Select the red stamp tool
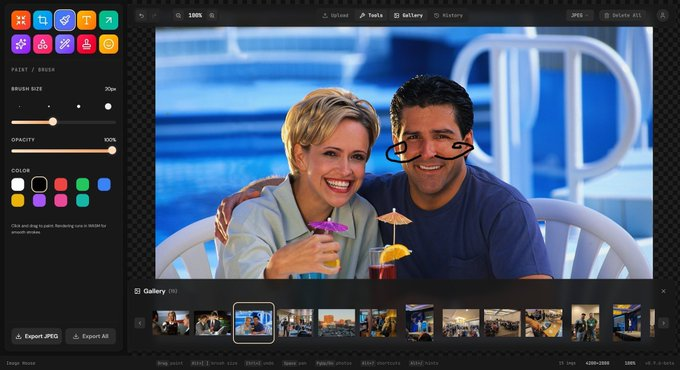Viewport: 680px width, 370px height. click(x=86, y=44)
